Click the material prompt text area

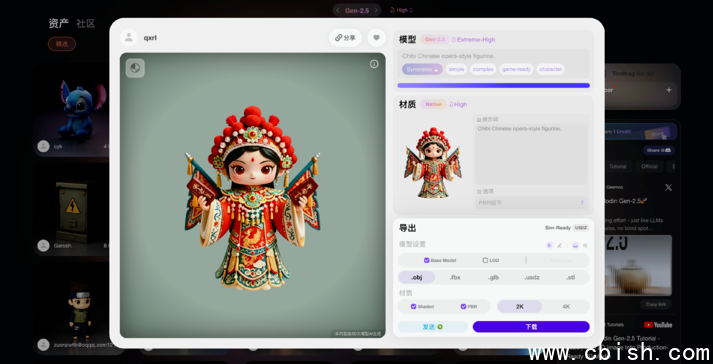(531, 154)
